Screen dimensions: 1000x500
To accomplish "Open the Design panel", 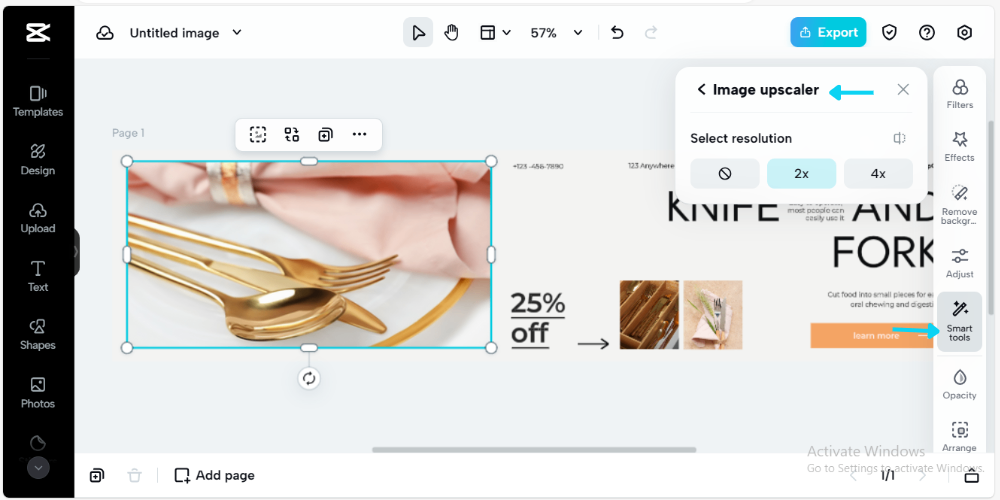I will tap(38, 159).
